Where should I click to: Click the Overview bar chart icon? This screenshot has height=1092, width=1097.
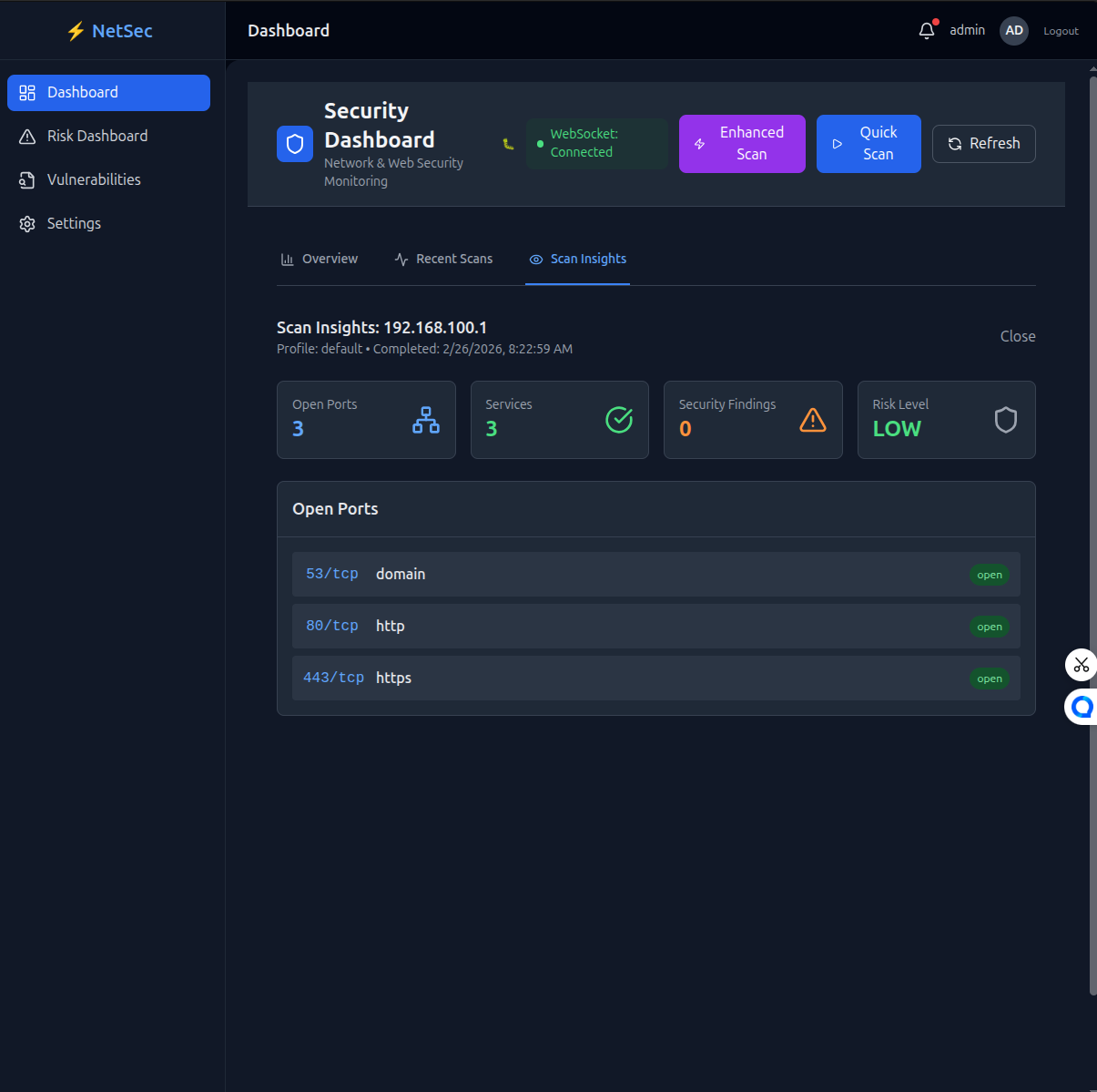click(288, 260)
